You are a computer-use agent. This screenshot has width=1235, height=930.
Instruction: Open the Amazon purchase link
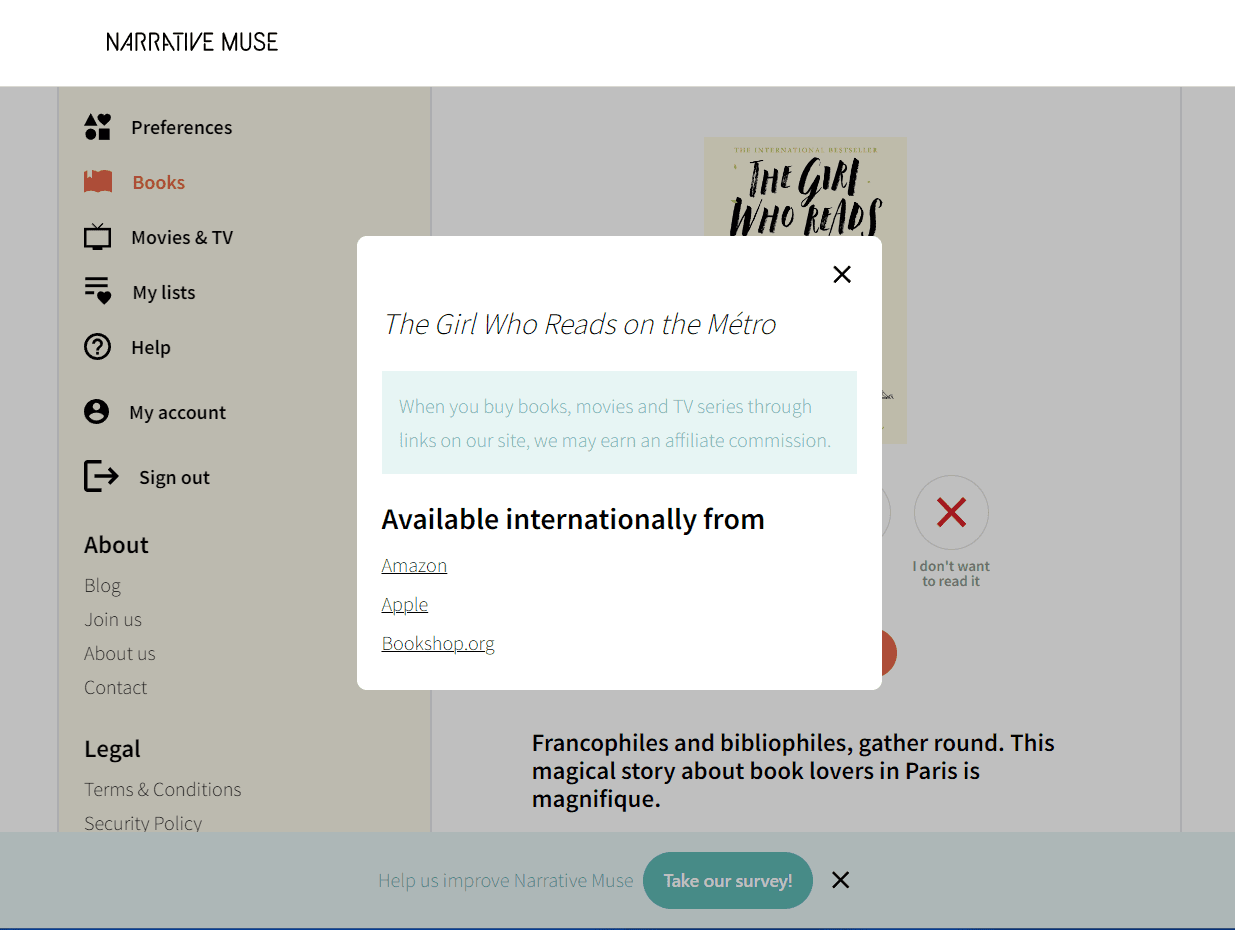click(x=414, y=566)
